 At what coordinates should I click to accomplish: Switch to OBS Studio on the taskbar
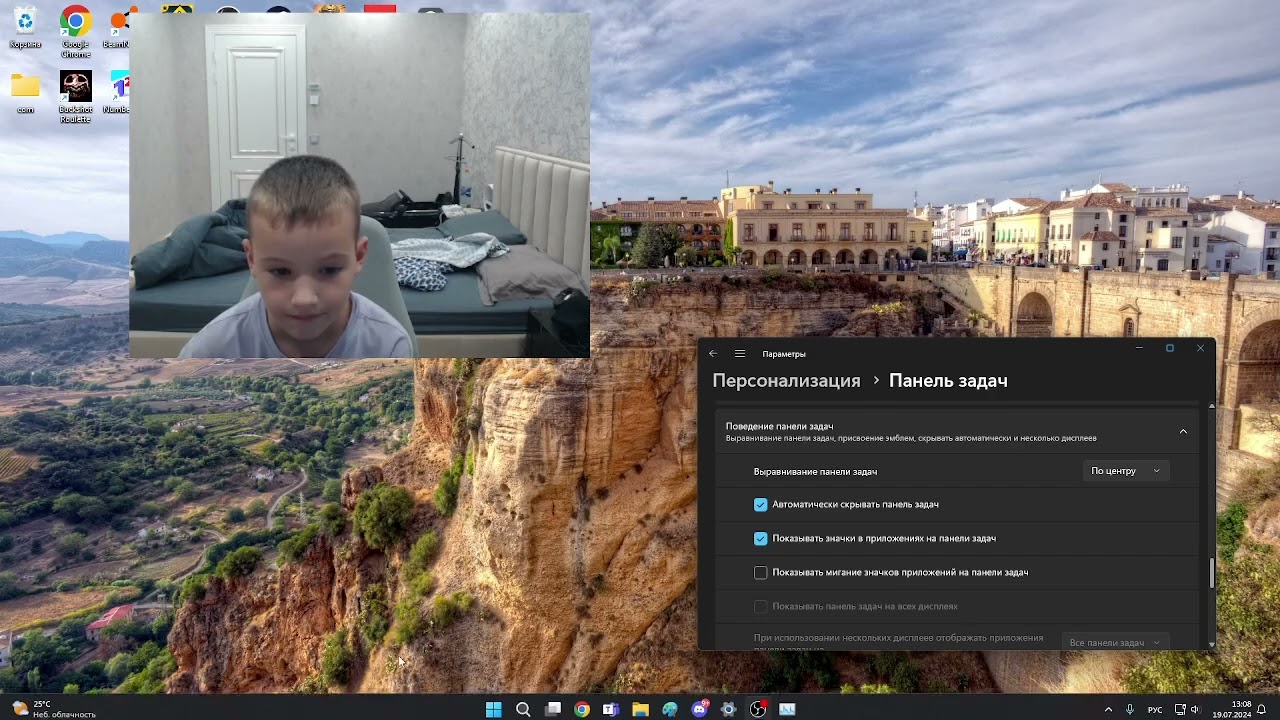tap(758, 709)
